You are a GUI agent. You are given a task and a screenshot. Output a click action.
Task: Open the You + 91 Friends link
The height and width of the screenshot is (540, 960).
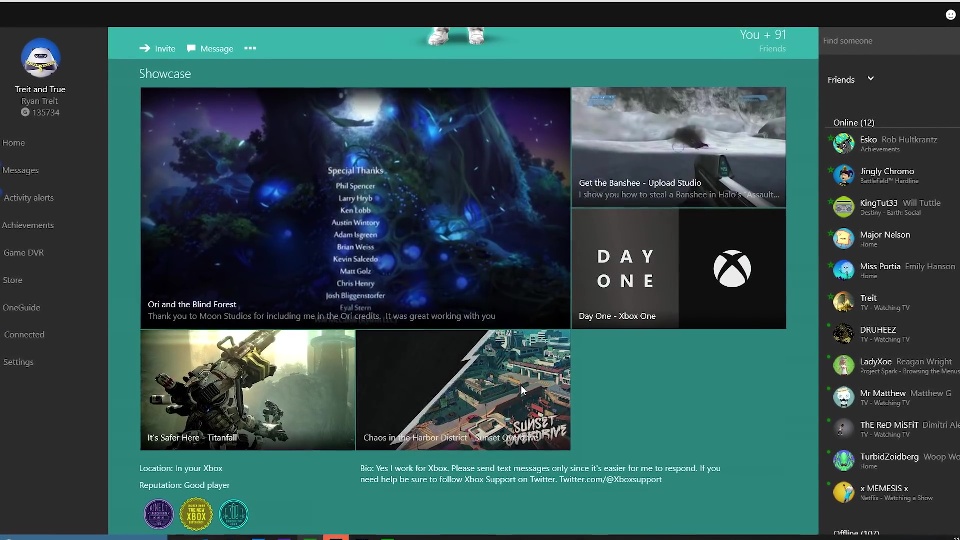click(x=762, y=40)
